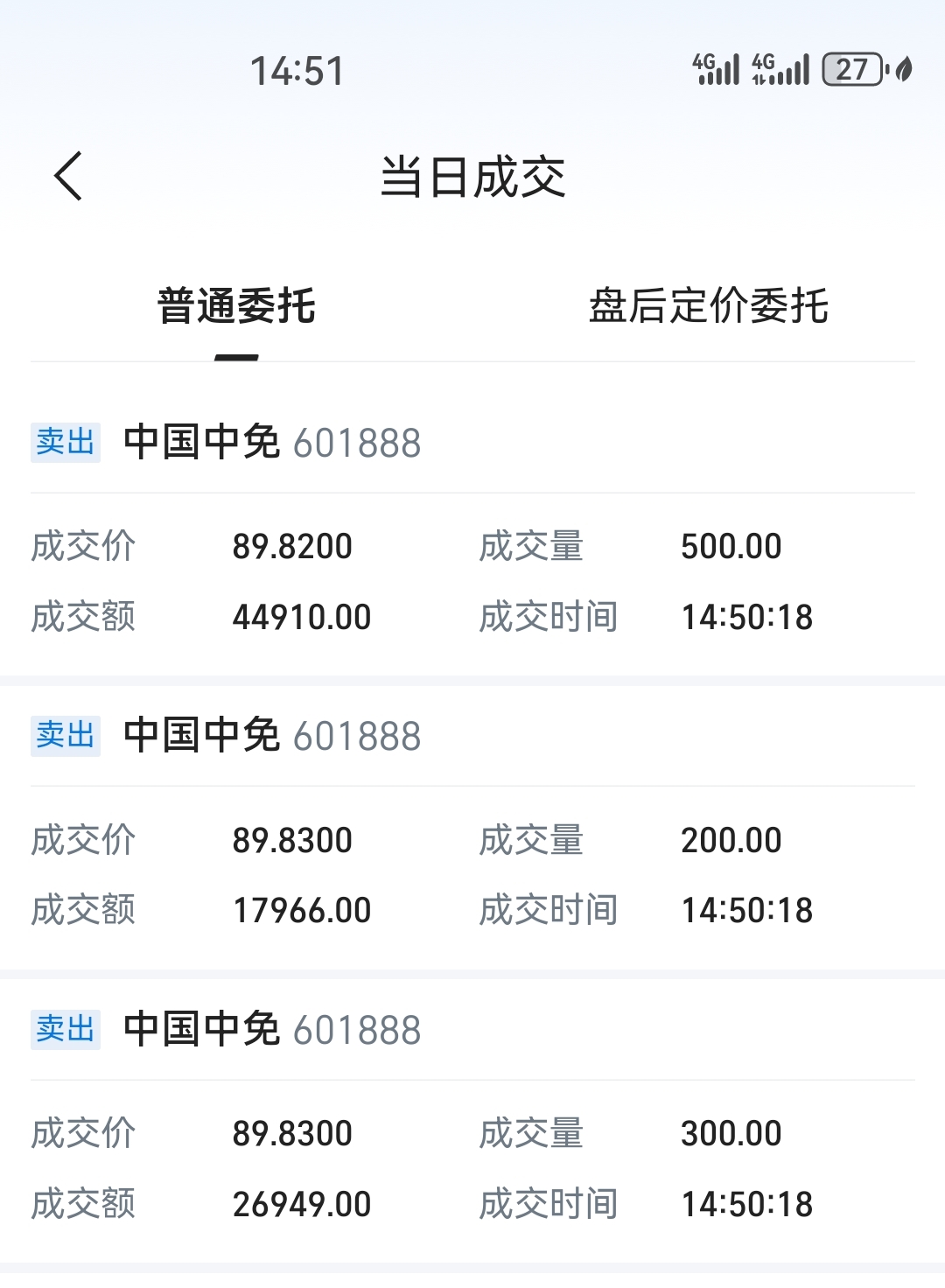Screen dimensions: 945x1288
Task: Tap the second 4G signal icon
Action: tap(780, 69)
